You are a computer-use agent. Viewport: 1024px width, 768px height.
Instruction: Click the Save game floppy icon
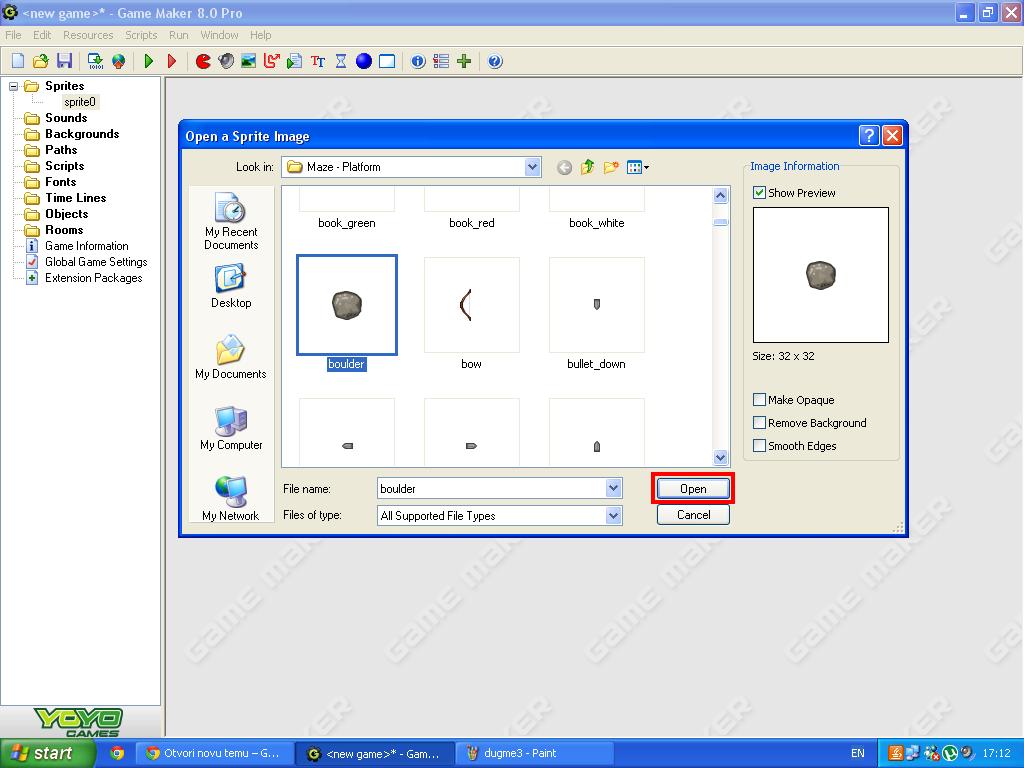click(64, 61)
